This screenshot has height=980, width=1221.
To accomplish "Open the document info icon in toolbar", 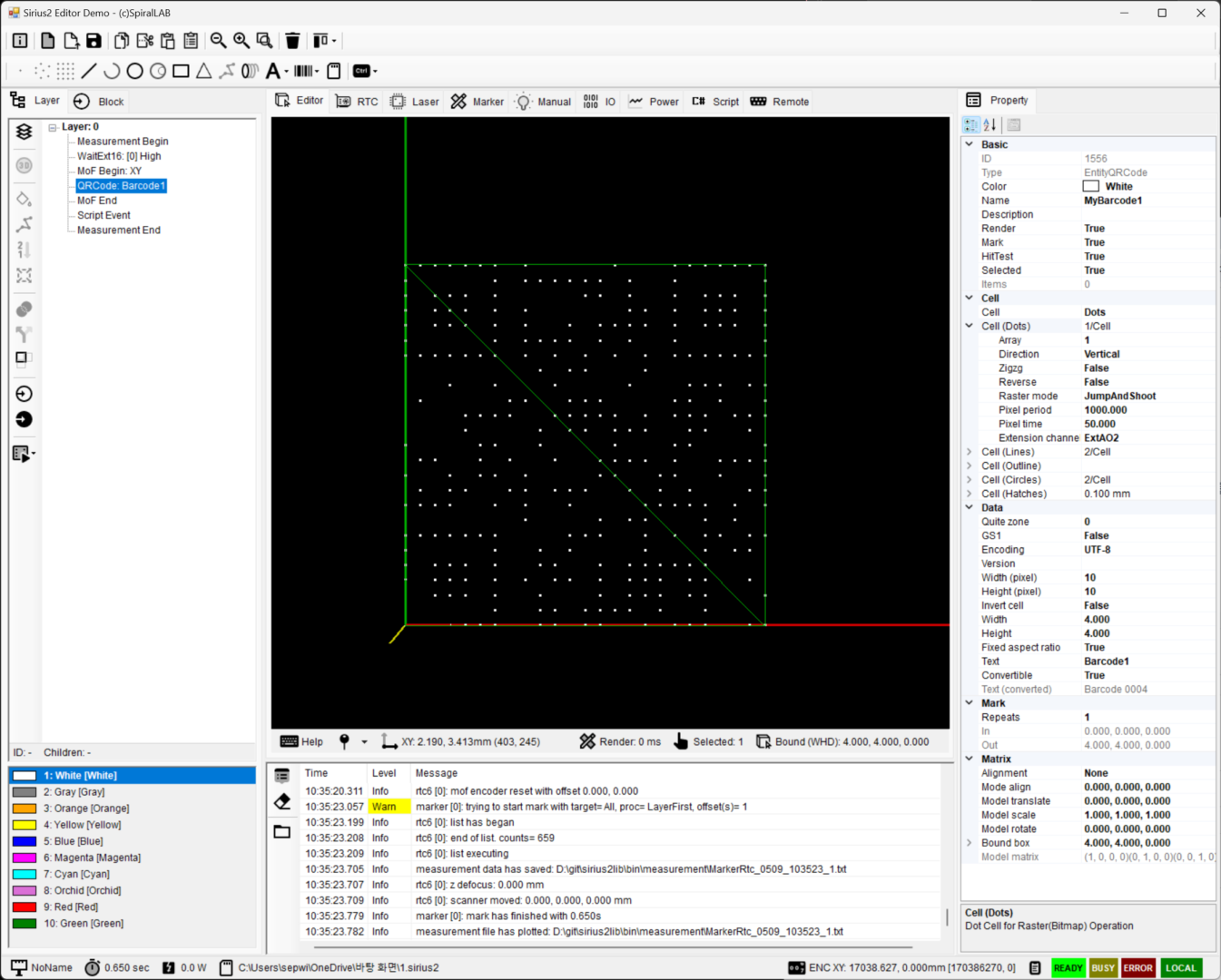I will (20, 41).
